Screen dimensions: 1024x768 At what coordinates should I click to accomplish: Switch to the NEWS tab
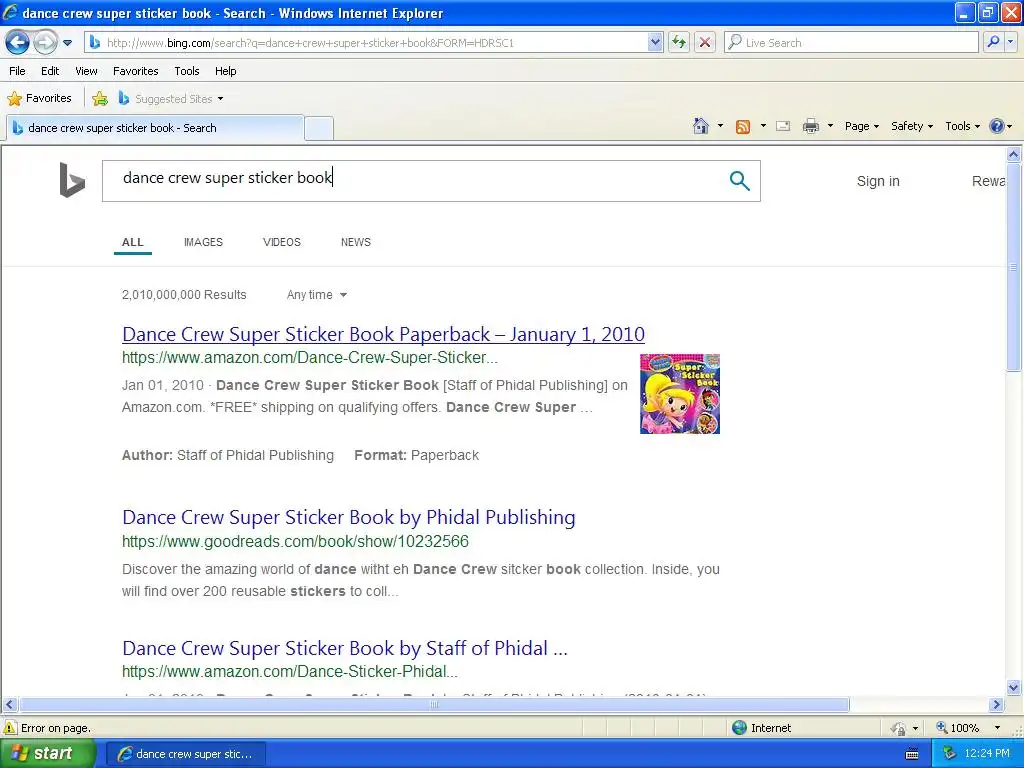[356, 242]
